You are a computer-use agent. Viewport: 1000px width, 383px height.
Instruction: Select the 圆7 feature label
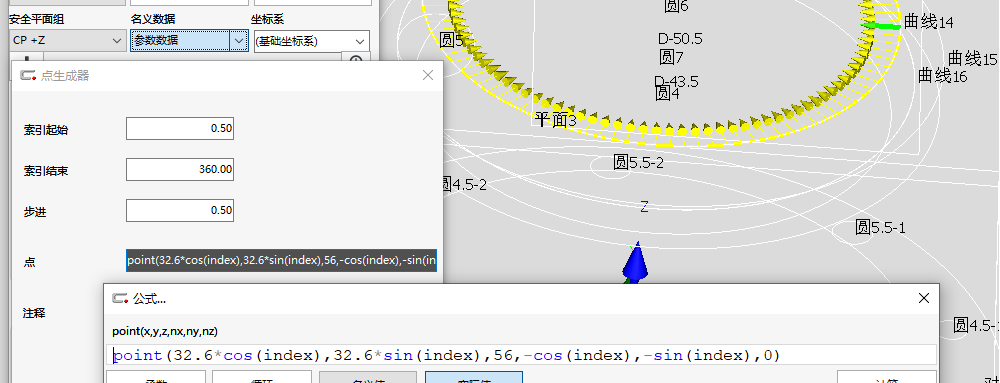pos(671,57)
